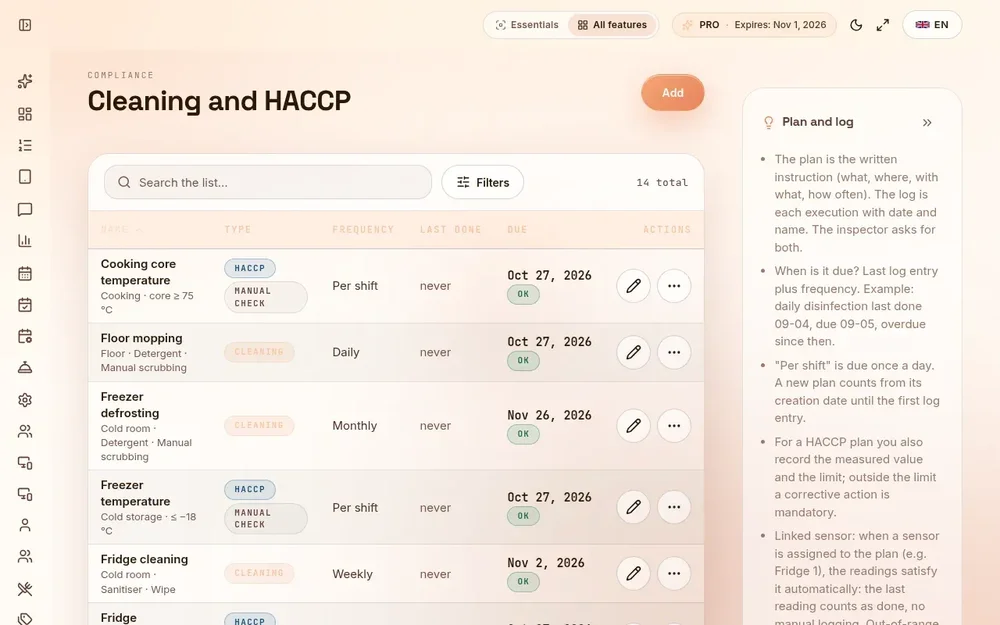Open the users icon just below the gear
The image size is (1000, 625).
(x=25, y=432)
